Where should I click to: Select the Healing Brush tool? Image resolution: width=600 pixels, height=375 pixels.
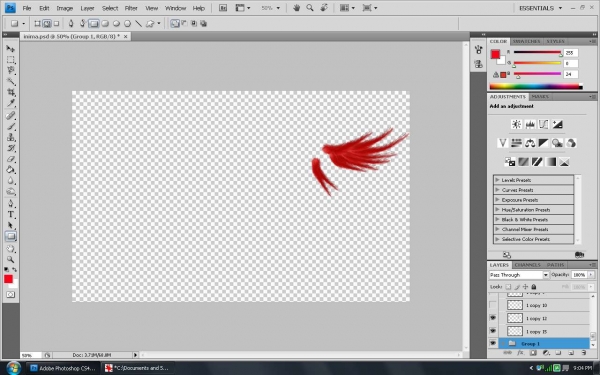[x=10, y=116]
